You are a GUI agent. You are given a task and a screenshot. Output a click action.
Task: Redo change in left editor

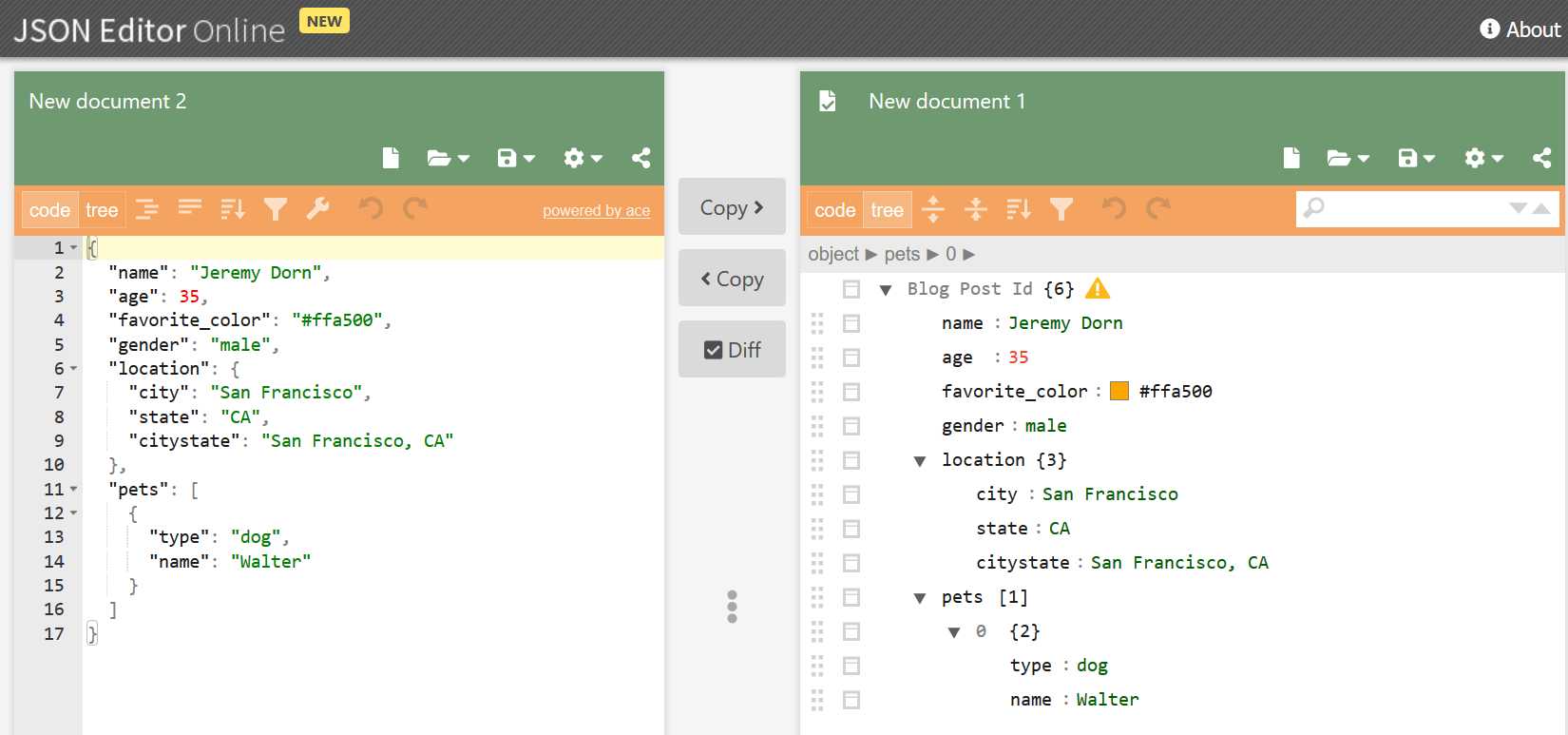(x=415, y=209)
